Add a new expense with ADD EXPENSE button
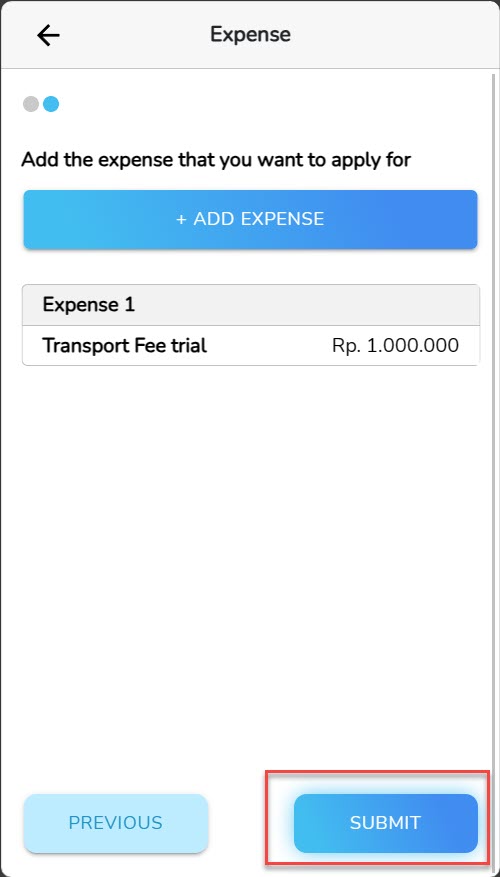This screenshot has height=877, width=500. (250, 219)
